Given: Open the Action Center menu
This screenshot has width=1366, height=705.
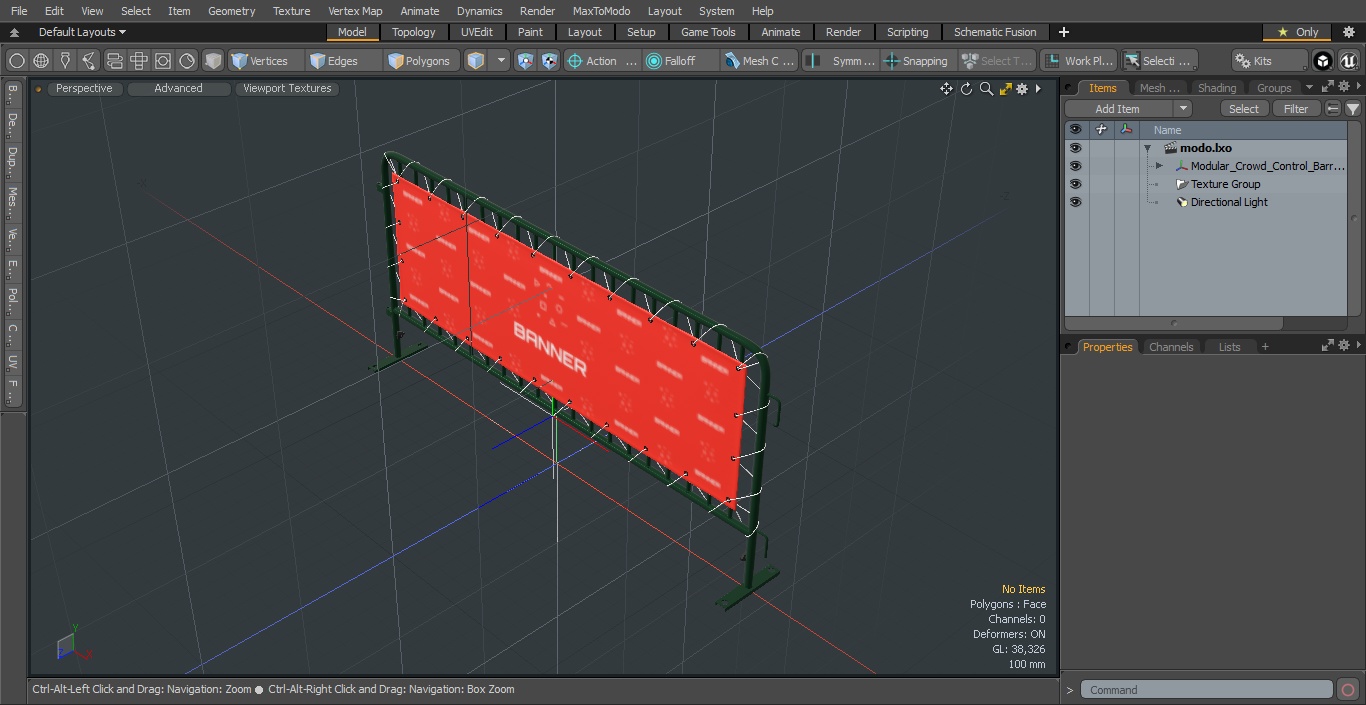Looking at the screenshot, I should point(602,61).
